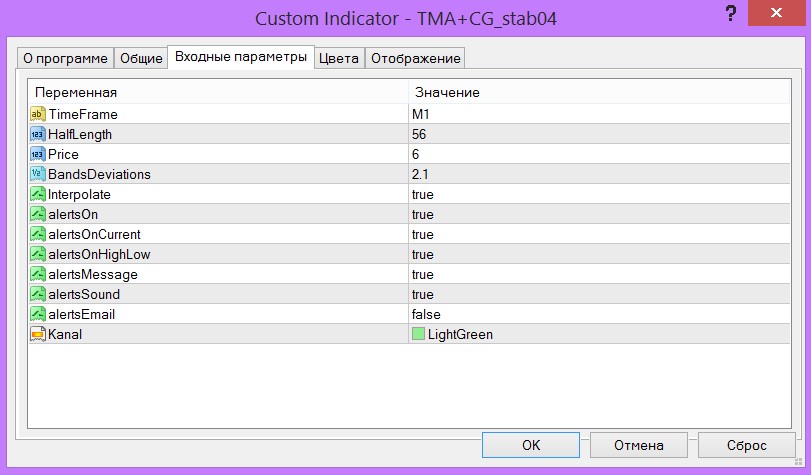The image size is (811, 475).
Task: Click the Отмена button
Action: point(639,445)
